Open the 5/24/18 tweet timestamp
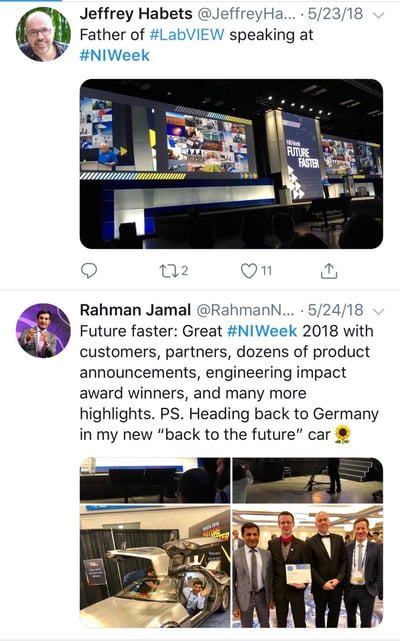This screenshot has height=641, width=400. tap(335, 310)
